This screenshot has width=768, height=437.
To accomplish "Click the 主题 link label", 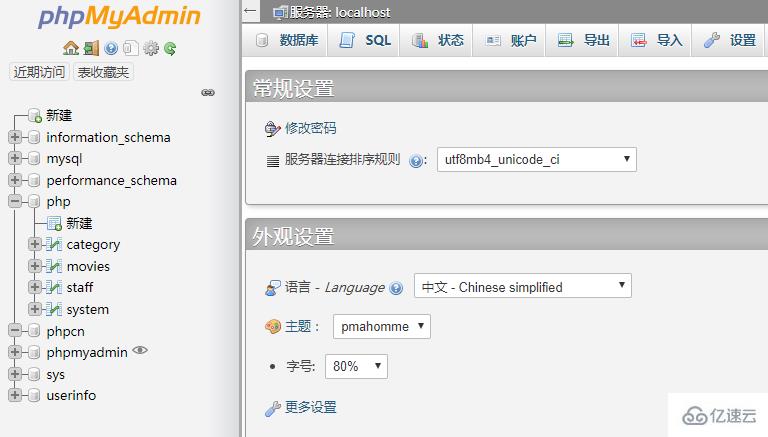I will pyautogui.click(x=298, y=326).
